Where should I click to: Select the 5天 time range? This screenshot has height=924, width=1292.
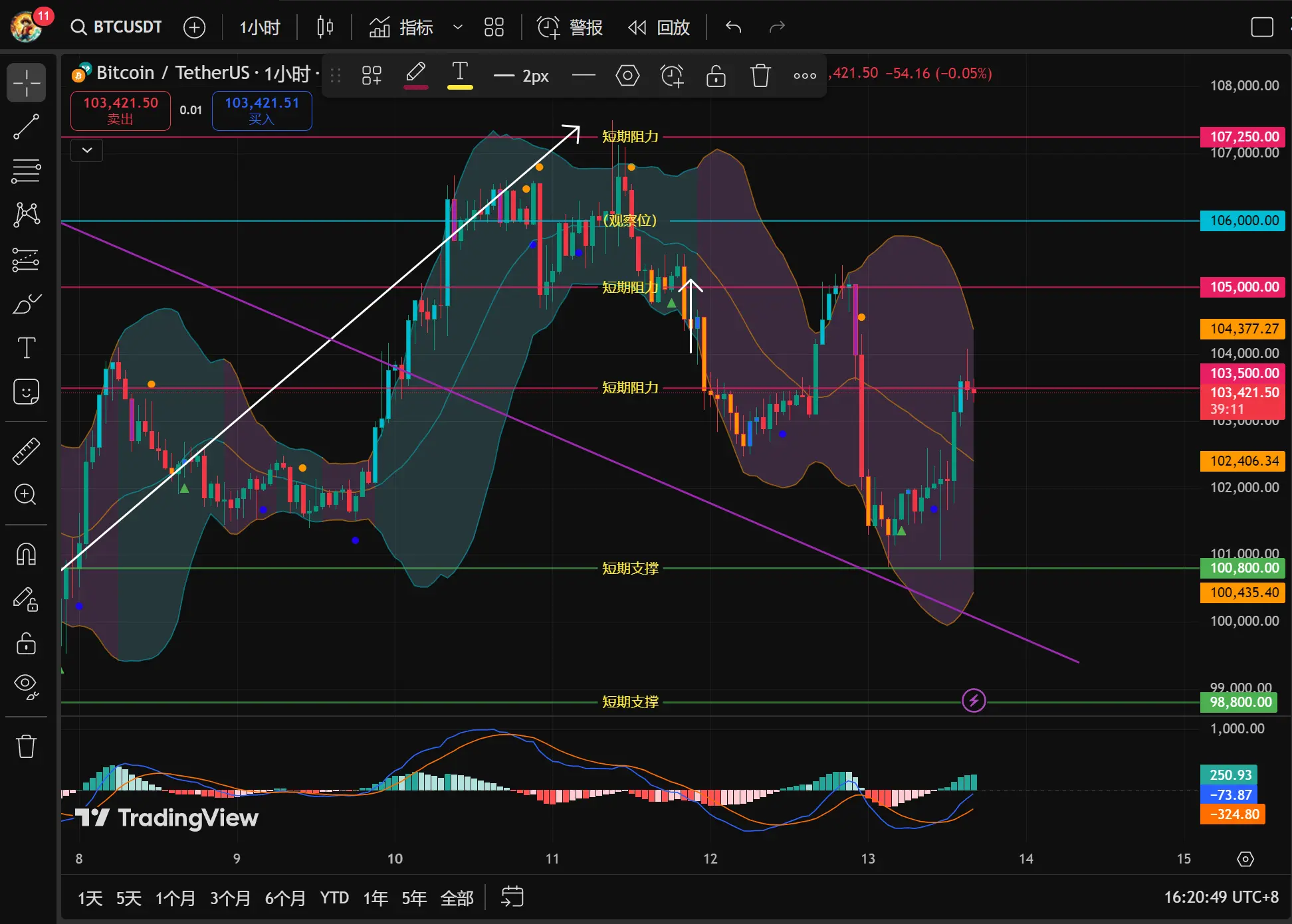point(128,898)
